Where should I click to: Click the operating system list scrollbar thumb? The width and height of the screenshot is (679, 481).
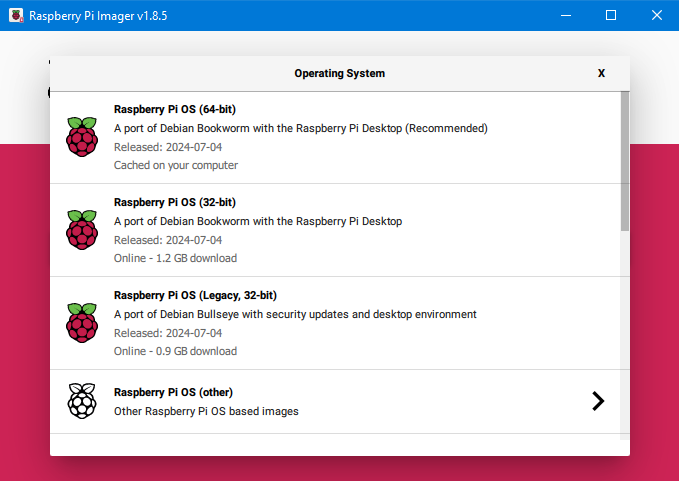[624, 161]
